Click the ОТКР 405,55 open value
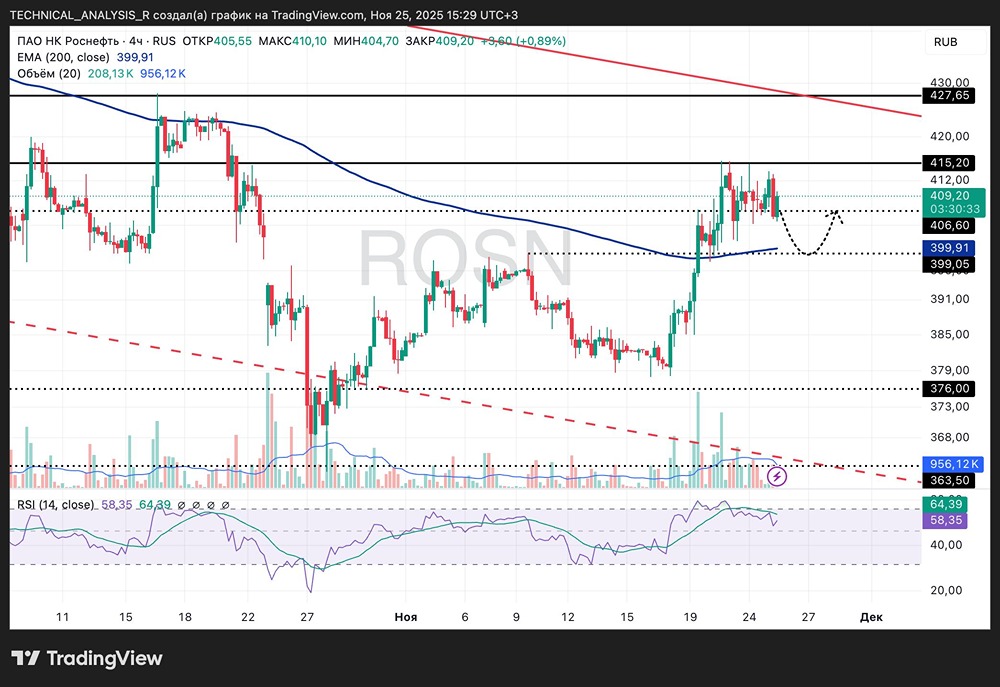 pyautogui.click(x=217, y=41)
